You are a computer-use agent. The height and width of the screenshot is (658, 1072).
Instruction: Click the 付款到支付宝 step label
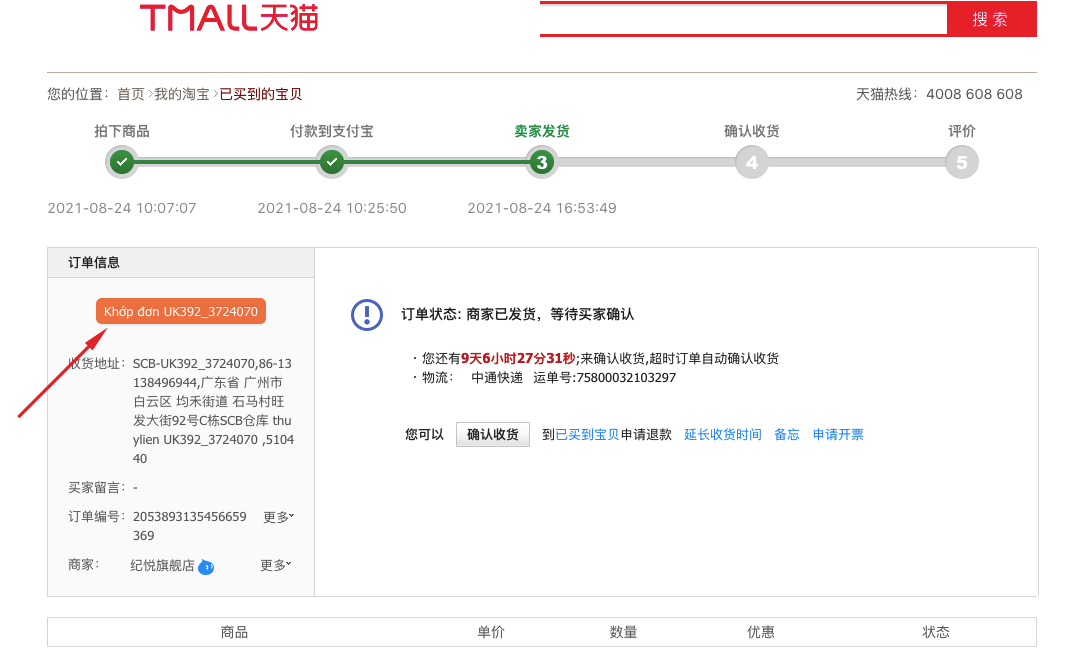[x=332, y=131]
